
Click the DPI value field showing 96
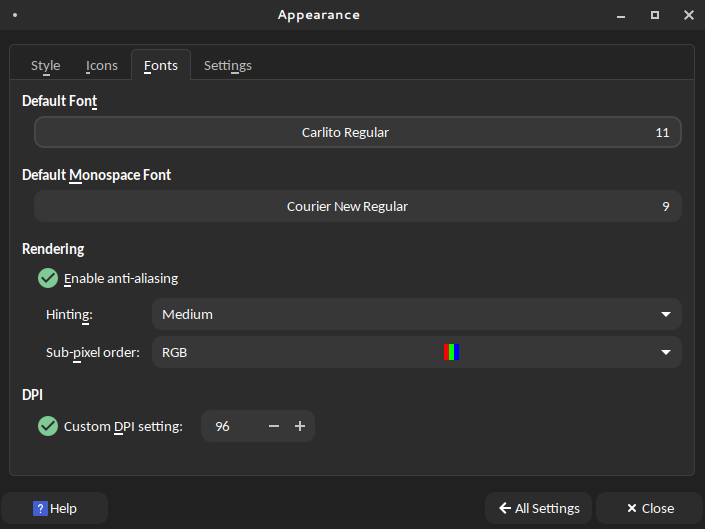(230, 426)
